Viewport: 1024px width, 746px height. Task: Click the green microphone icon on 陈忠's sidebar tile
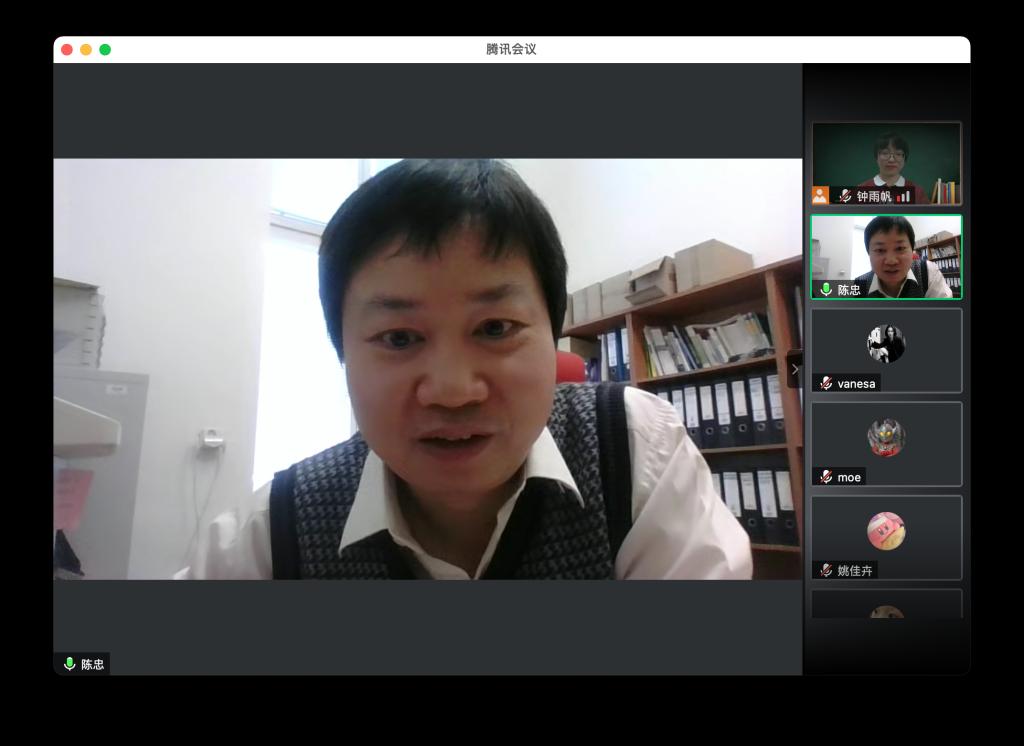click(x=826, y=289)
